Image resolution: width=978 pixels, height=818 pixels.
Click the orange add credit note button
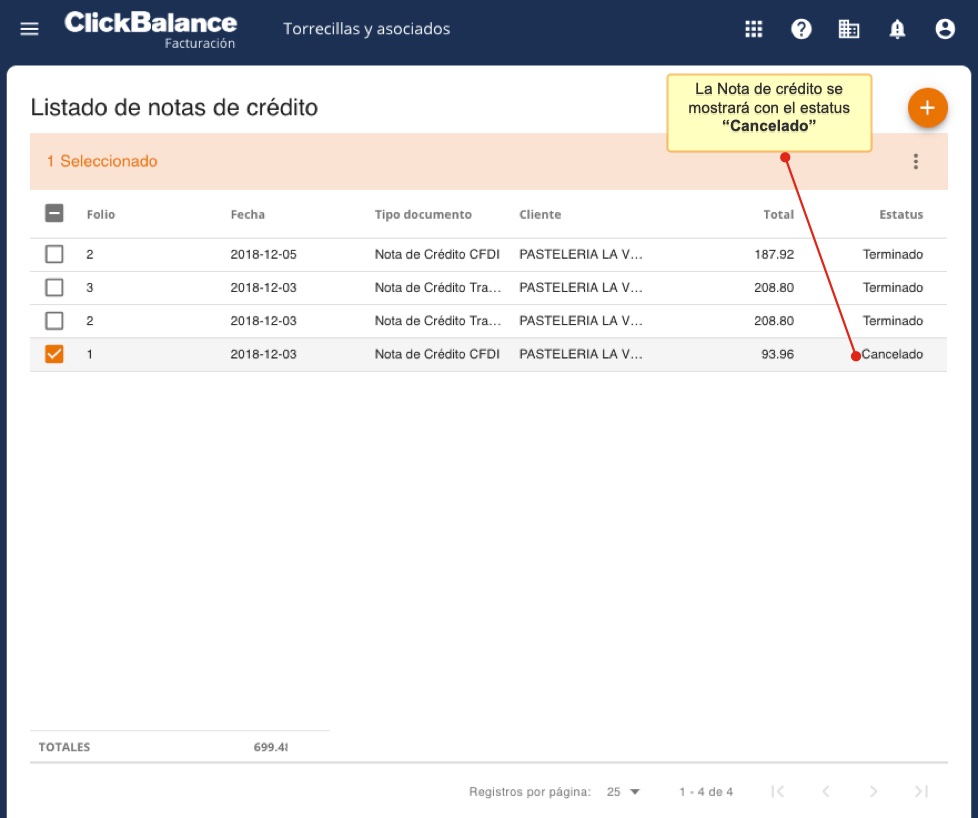click(x=927, y=108)
